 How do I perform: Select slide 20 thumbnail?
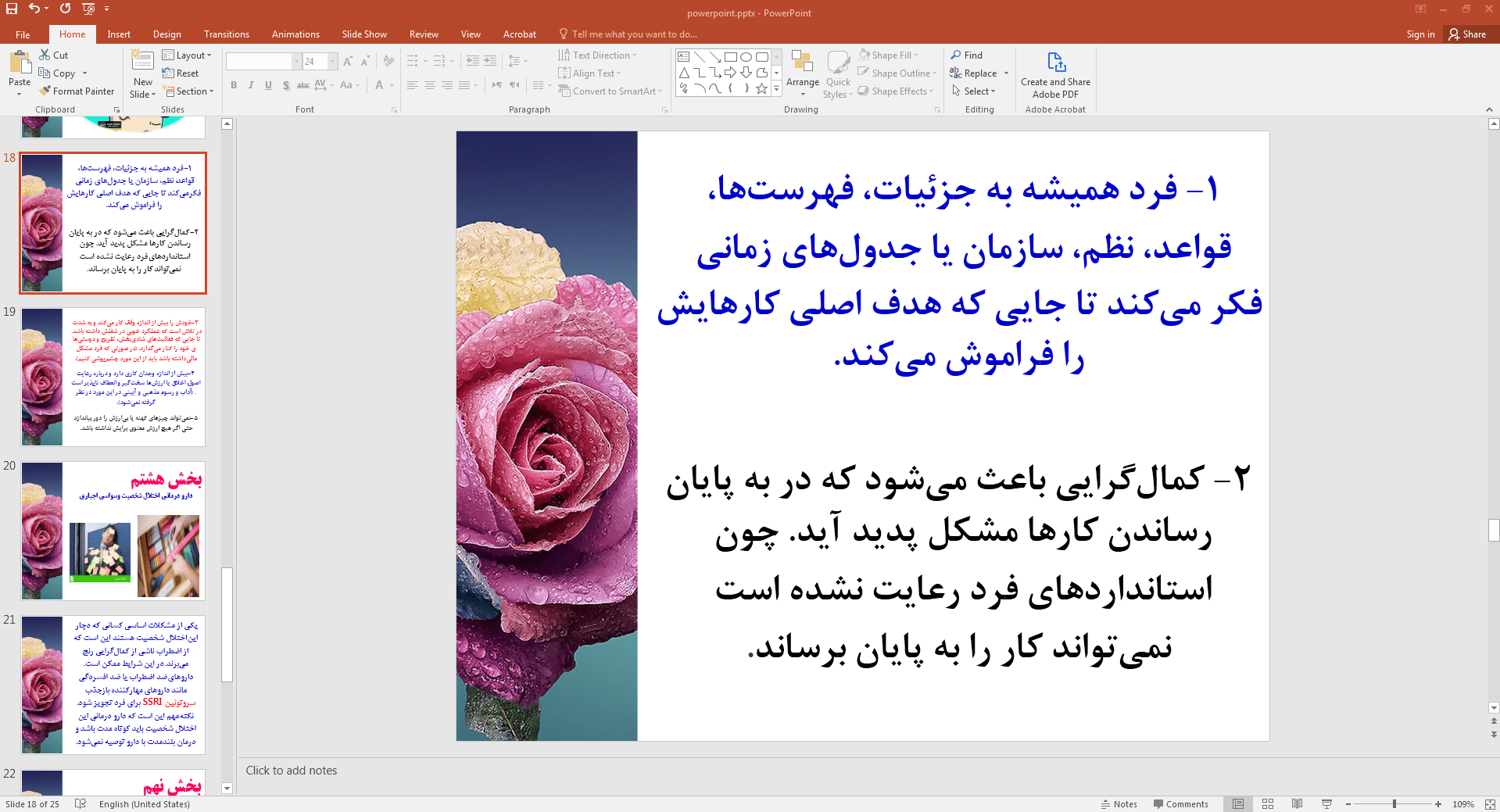click(x=113, y=531)
